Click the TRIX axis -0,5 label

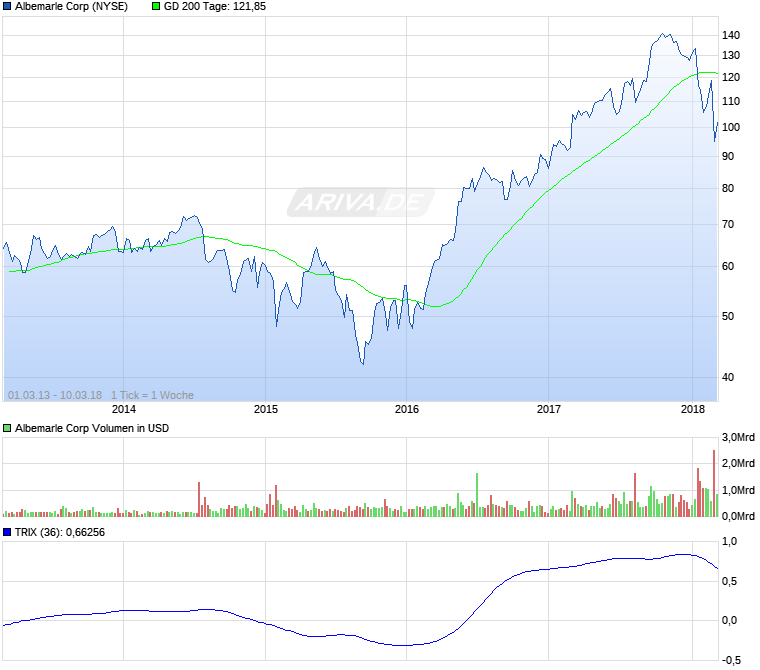click(731, 660)
